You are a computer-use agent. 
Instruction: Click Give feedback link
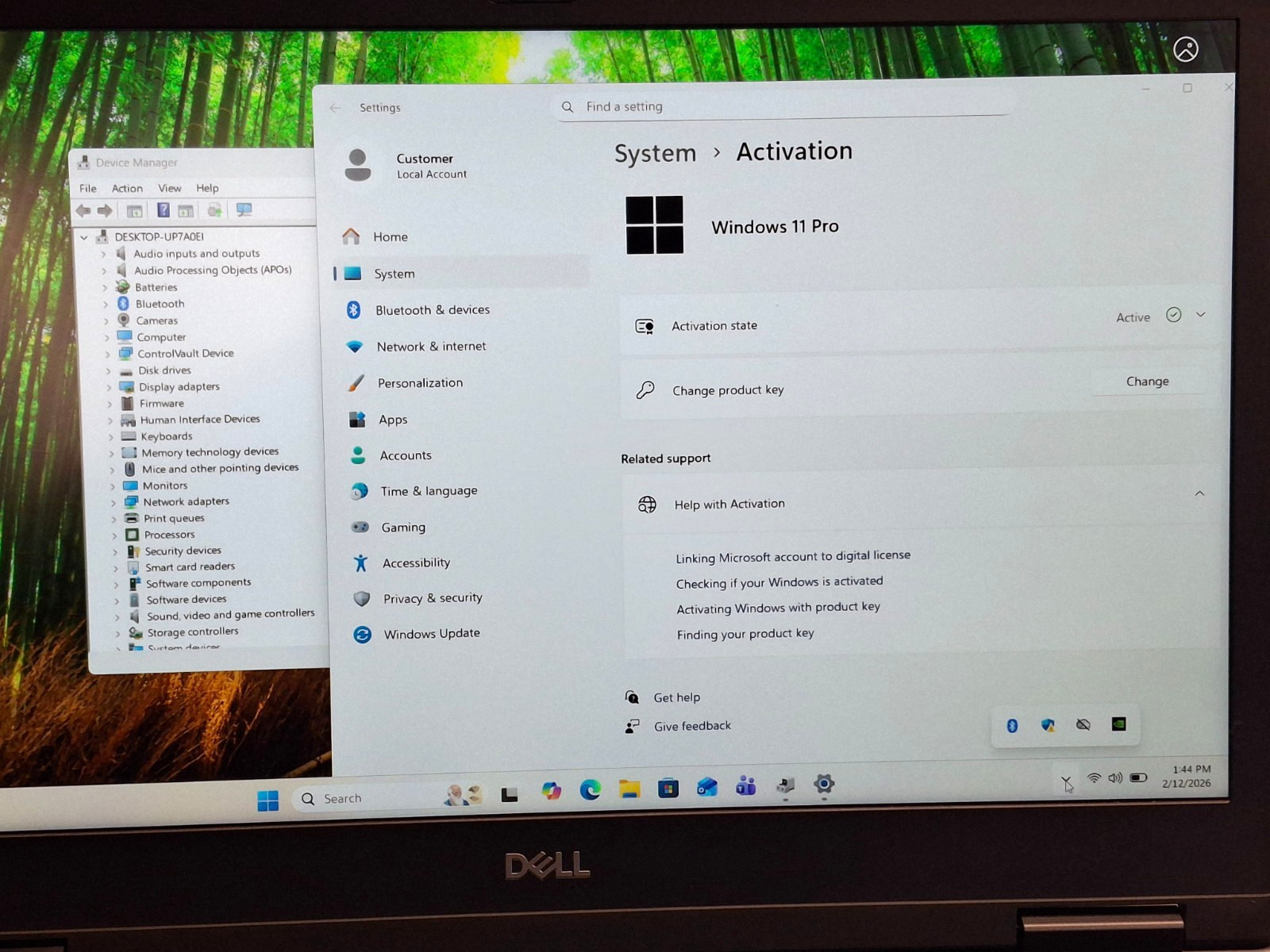tap(692, 726)
